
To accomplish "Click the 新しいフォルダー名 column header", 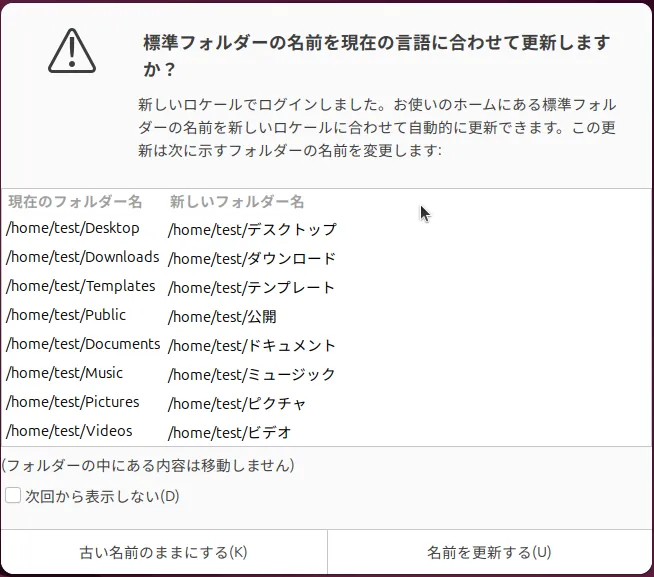I will coord(237,202).
